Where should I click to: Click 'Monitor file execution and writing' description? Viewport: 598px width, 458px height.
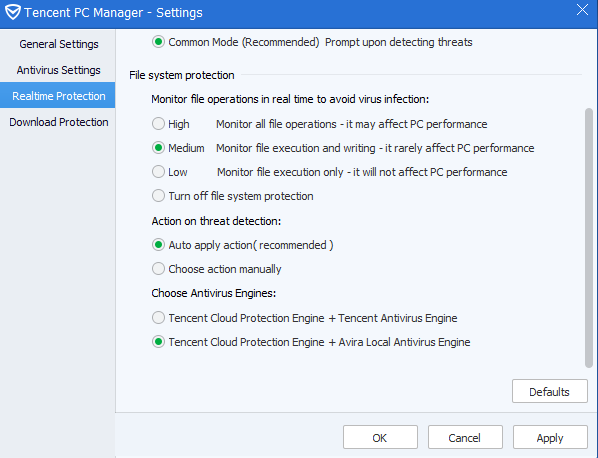(375, 148)
